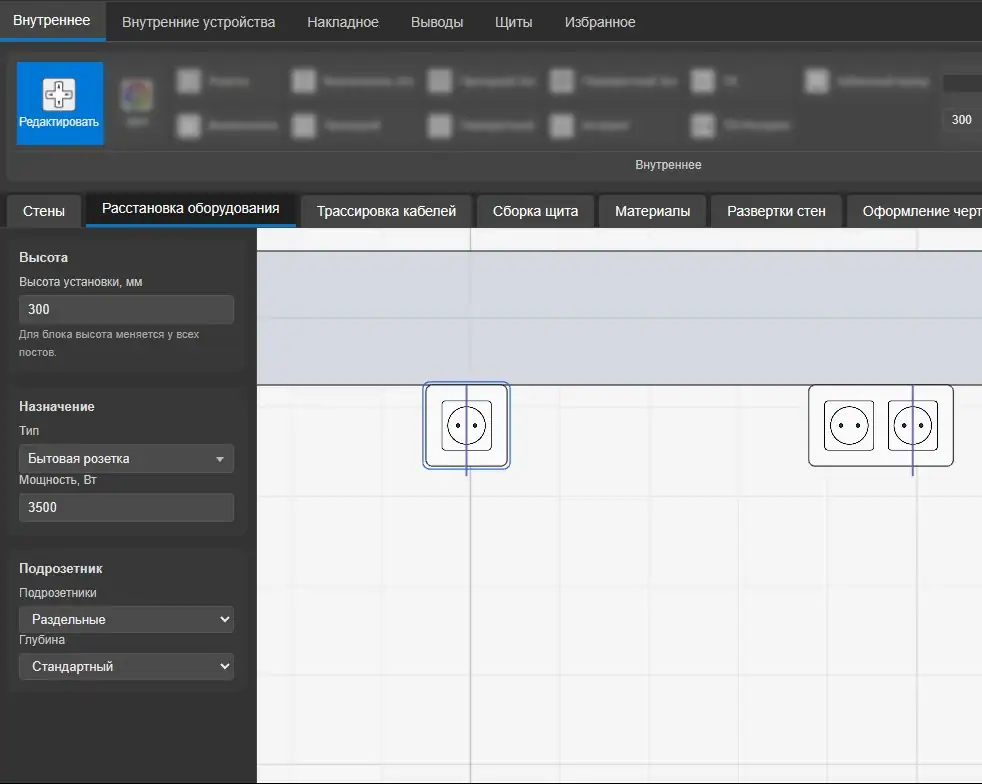Open the Материалы stage tab

click(x=653, y=211)
